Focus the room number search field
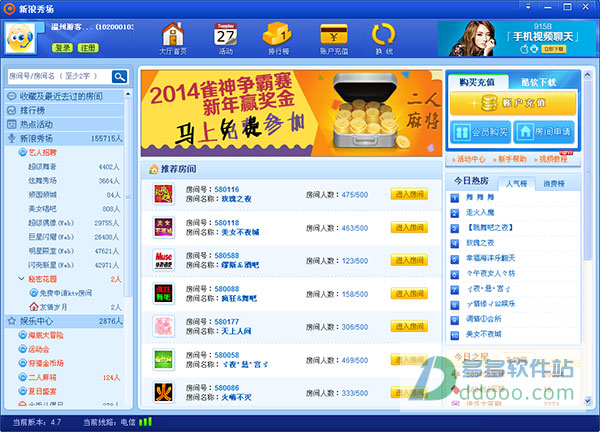 pos(59,77)
